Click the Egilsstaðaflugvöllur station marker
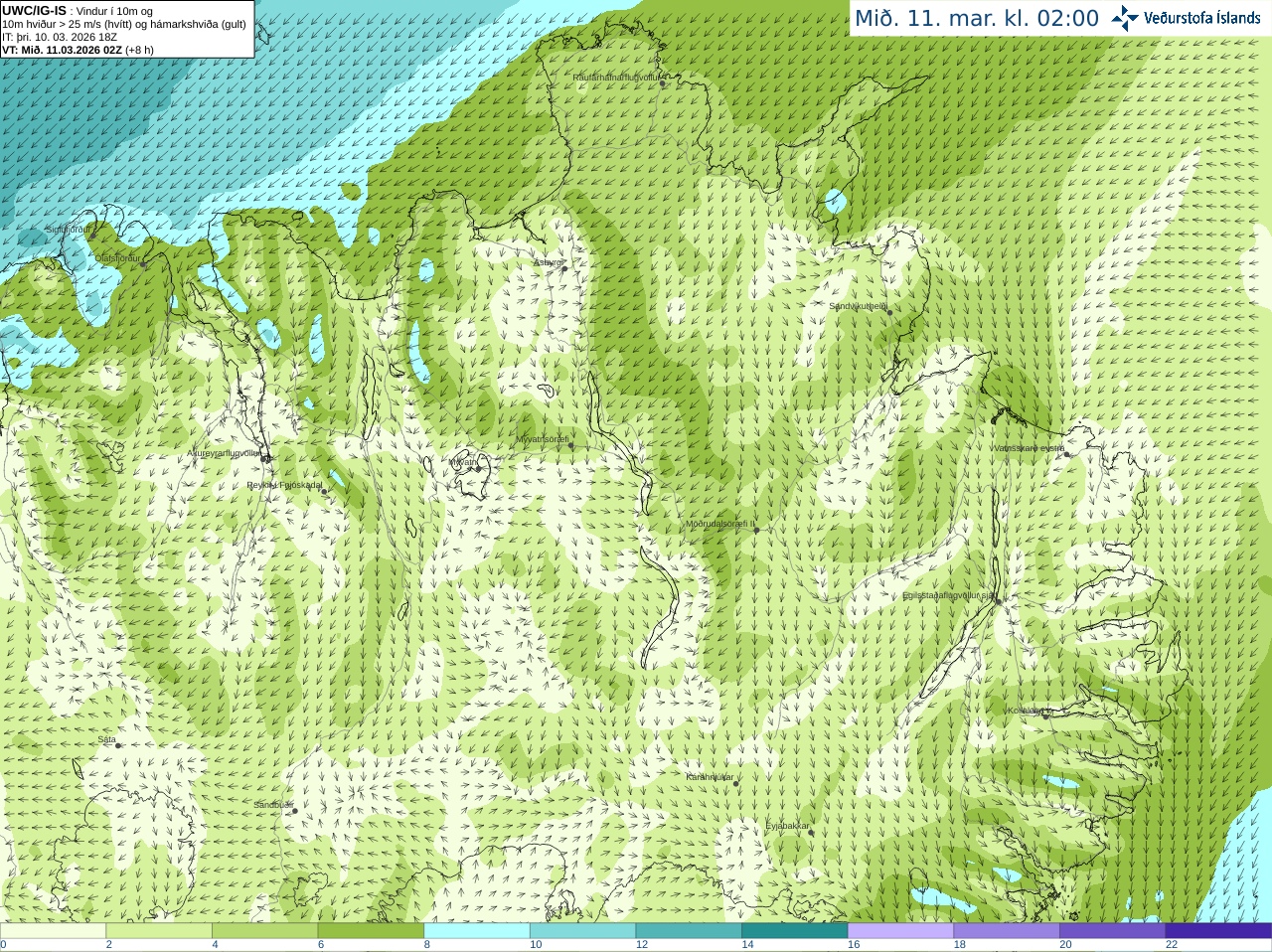Viewport: 1272px width, 952px height. click(x=999, y=601)
